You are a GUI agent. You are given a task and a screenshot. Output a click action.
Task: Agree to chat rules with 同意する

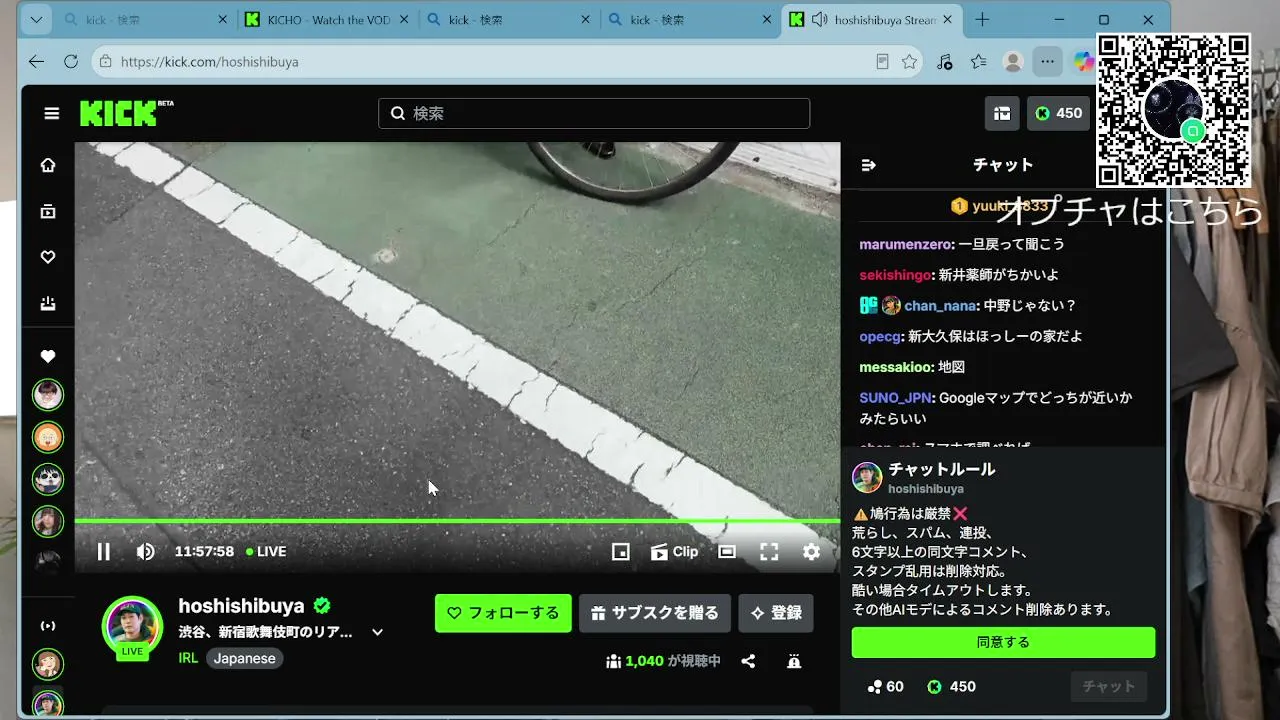pyautogui.click(x=1003, y=642)
